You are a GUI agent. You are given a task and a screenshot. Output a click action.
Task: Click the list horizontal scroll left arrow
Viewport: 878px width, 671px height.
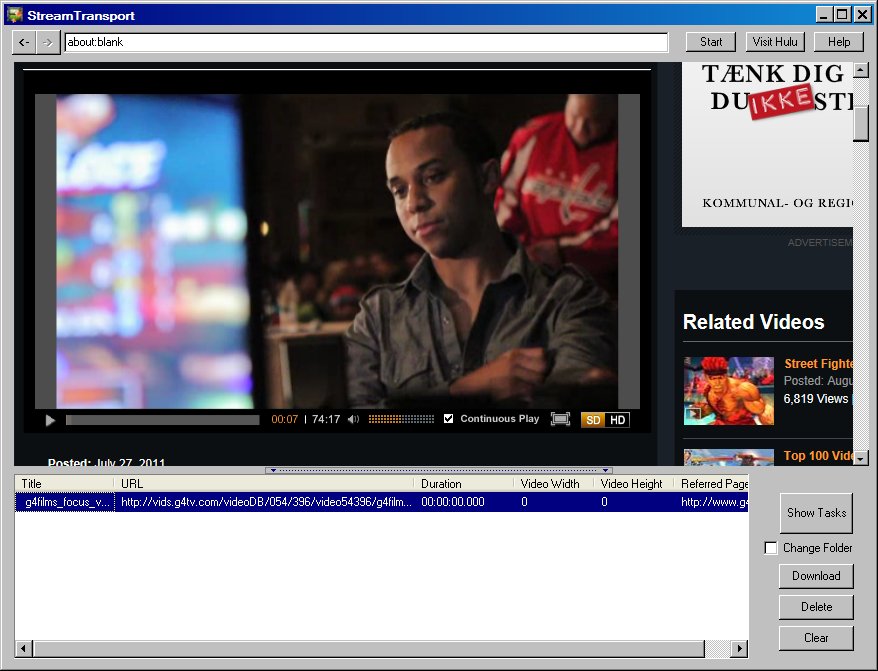click(x=24, y=649)
